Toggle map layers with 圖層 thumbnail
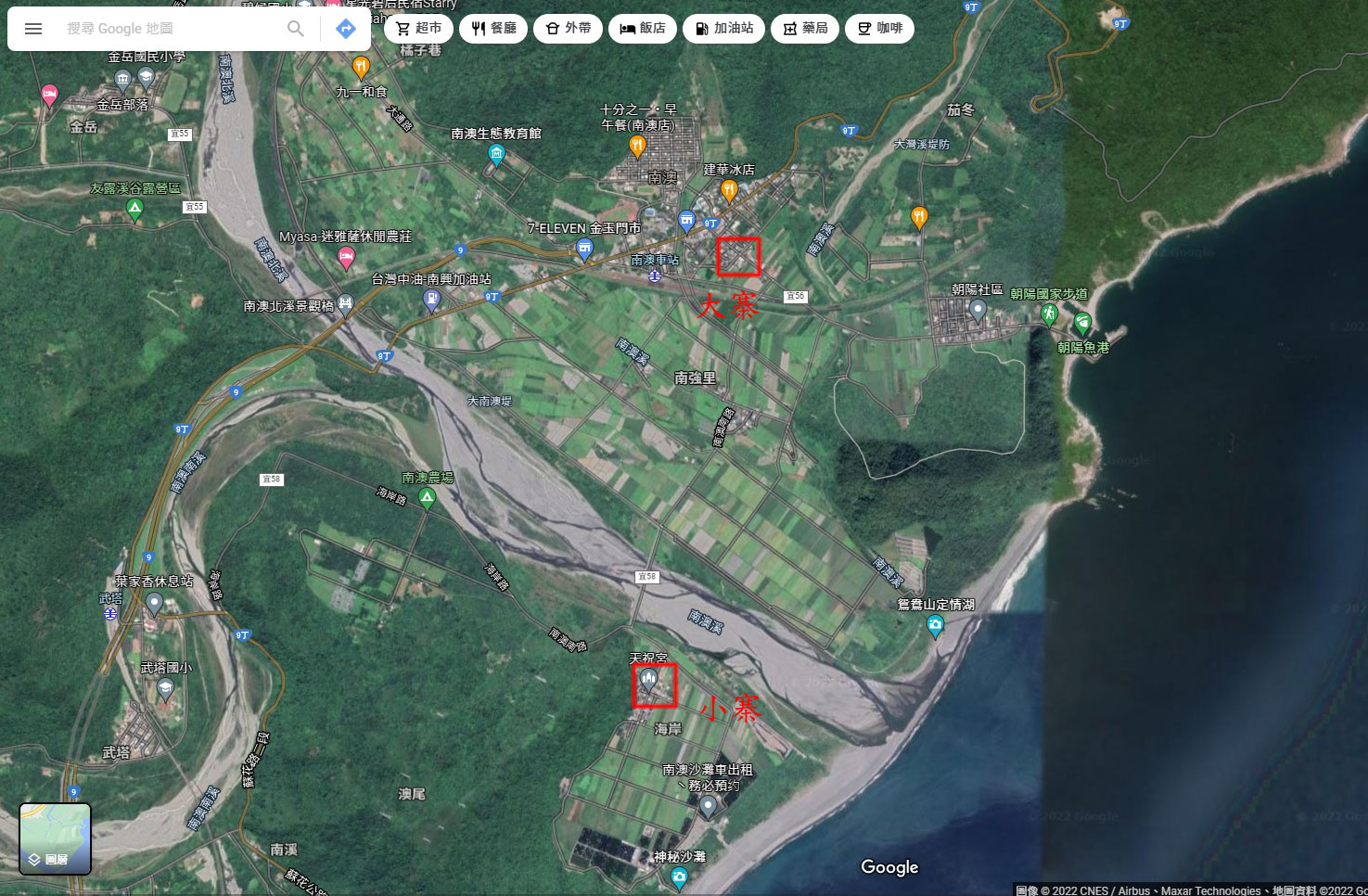Screen dimensions: 1368x896 (56, 838)
